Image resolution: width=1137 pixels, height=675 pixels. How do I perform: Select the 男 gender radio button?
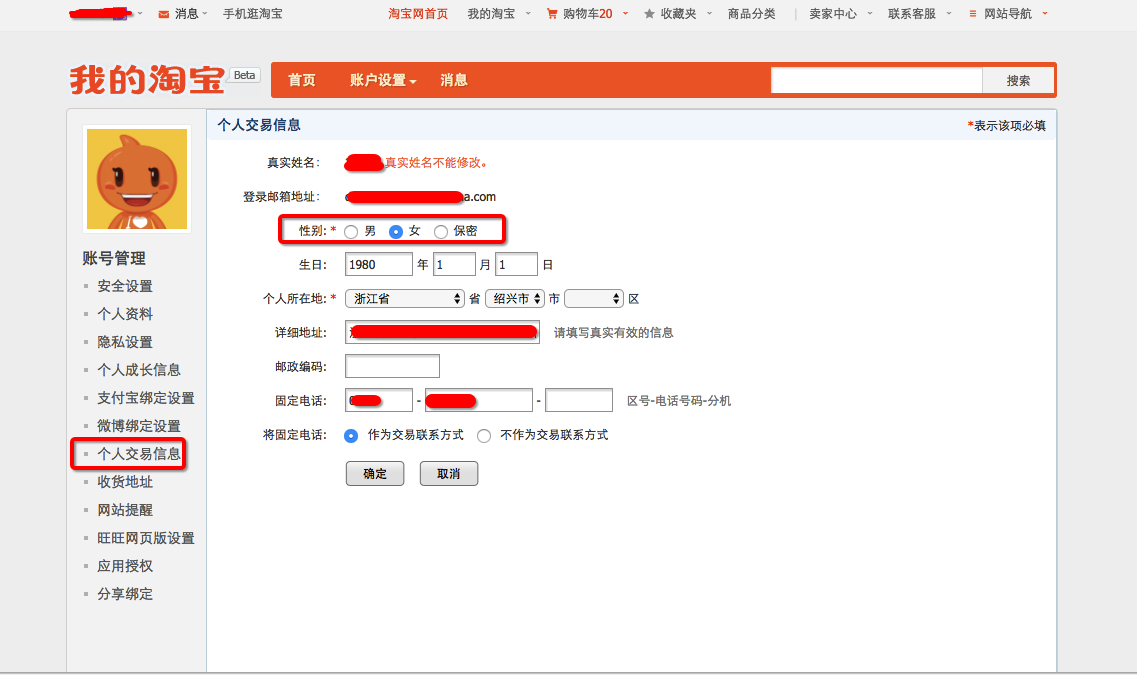pos(351,232)
